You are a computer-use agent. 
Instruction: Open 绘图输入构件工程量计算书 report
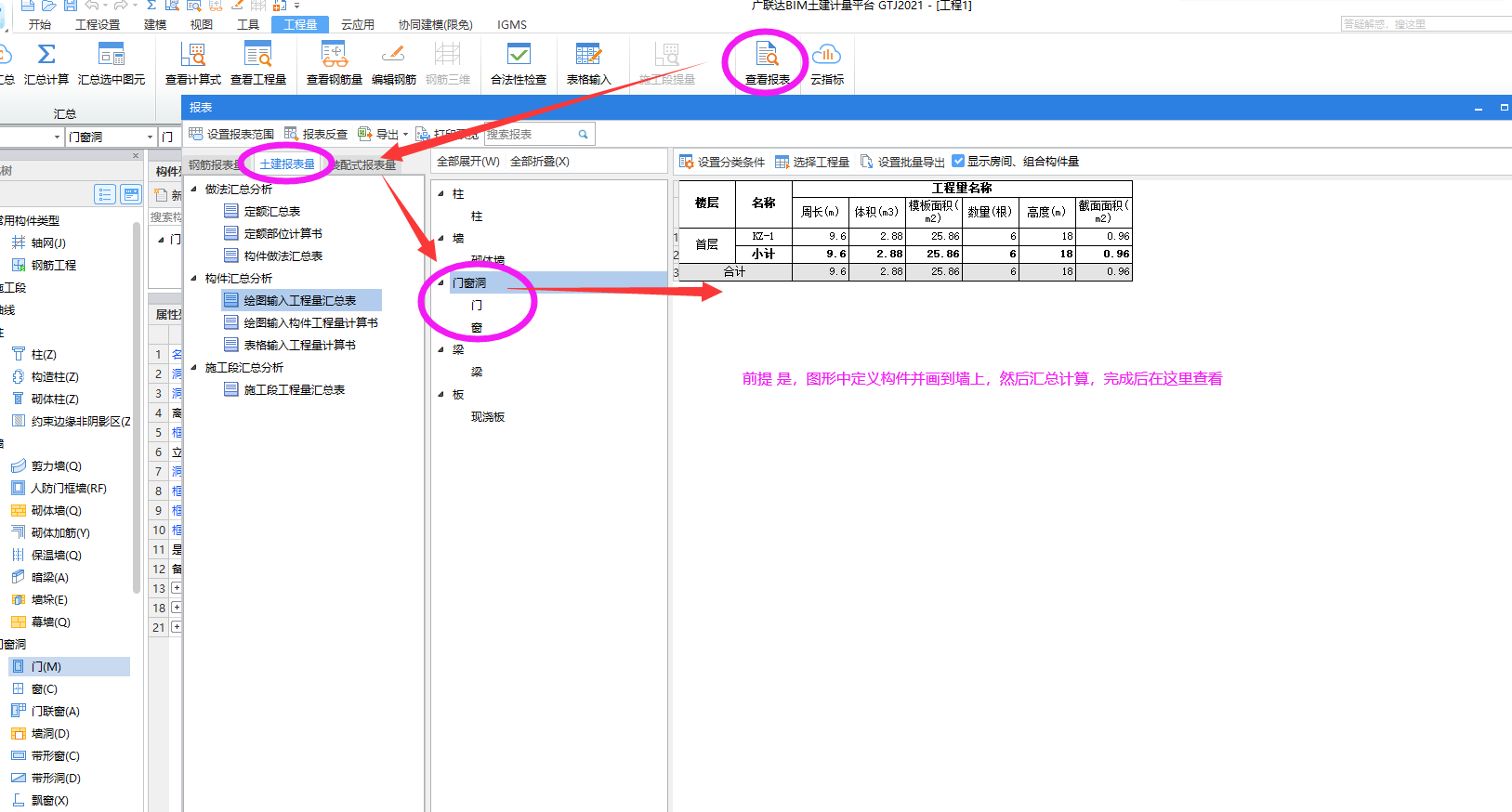coord(310,322)
